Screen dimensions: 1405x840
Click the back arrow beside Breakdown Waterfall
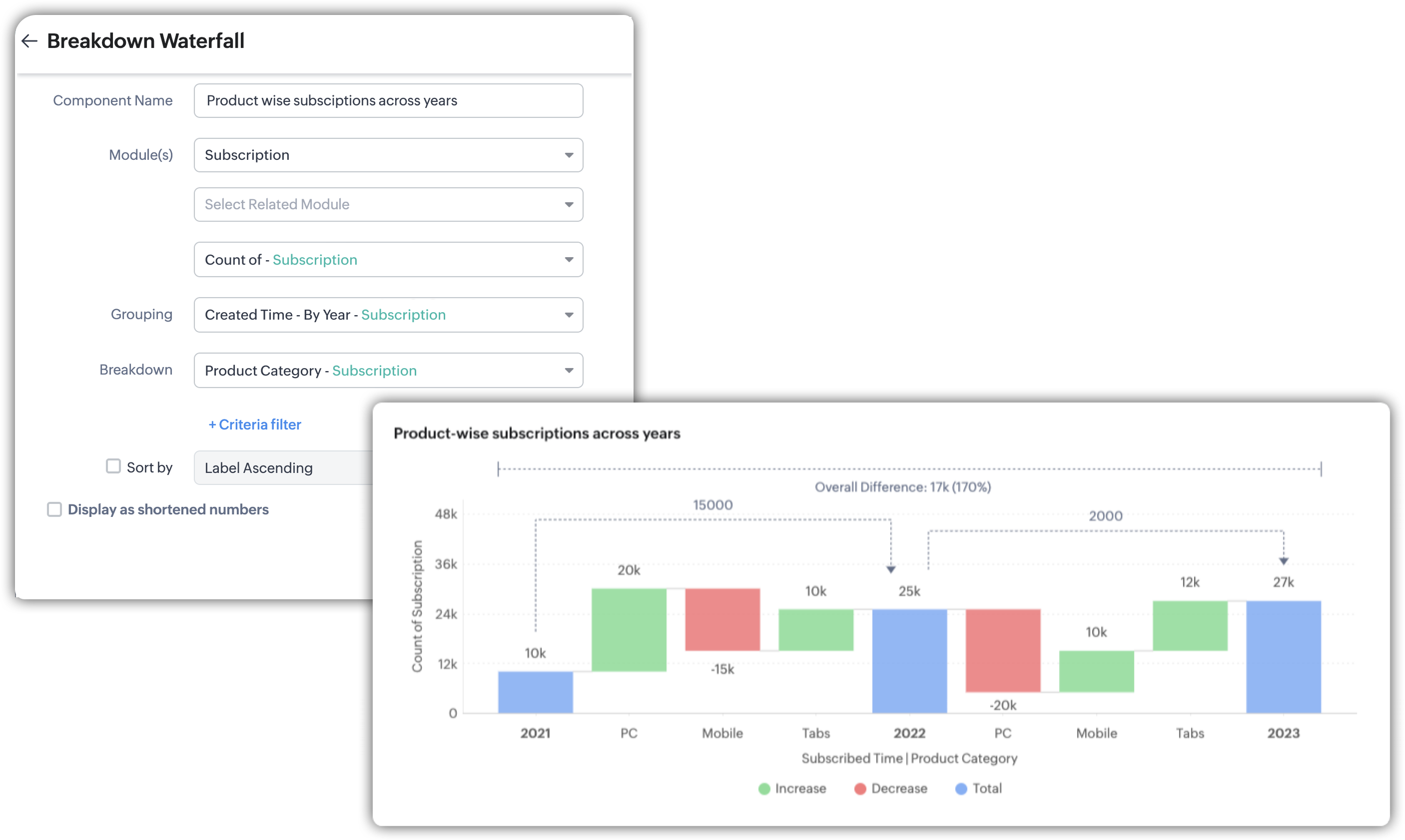tap(29, 41)
